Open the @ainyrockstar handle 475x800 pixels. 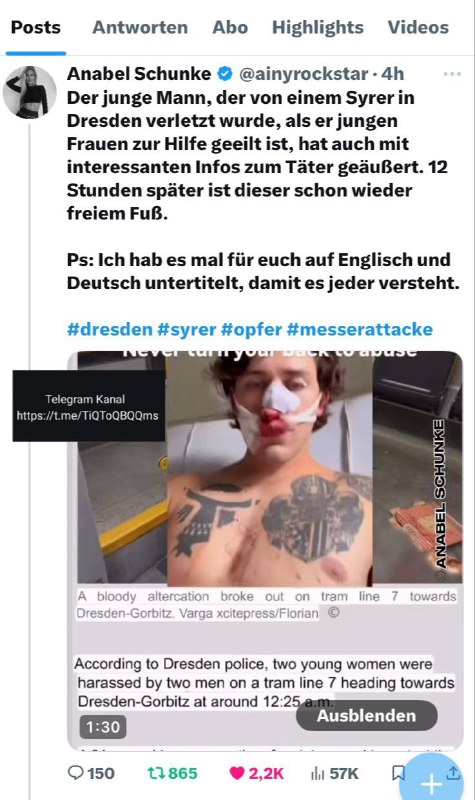point(304,74)
